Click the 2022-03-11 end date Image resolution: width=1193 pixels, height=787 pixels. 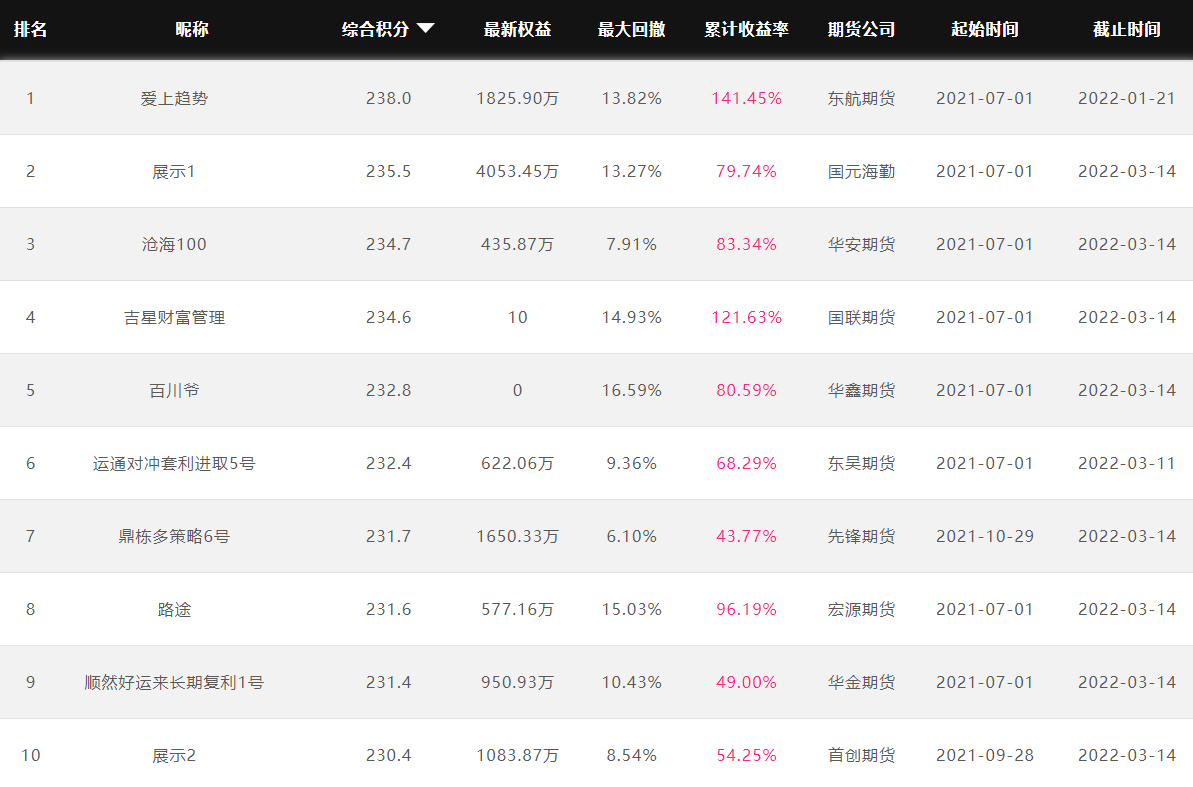coord(1127,464)
